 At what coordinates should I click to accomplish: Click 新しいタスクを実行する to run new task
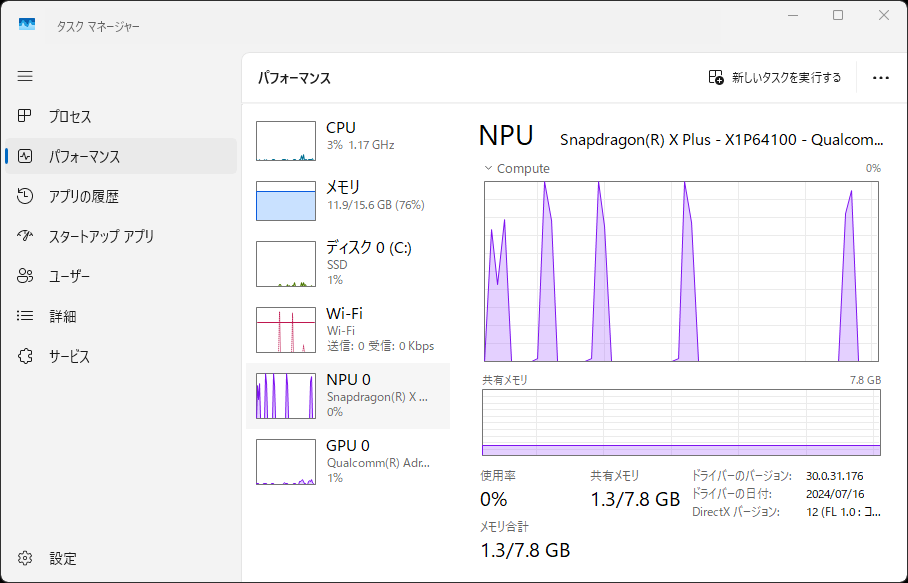[775, 77]
